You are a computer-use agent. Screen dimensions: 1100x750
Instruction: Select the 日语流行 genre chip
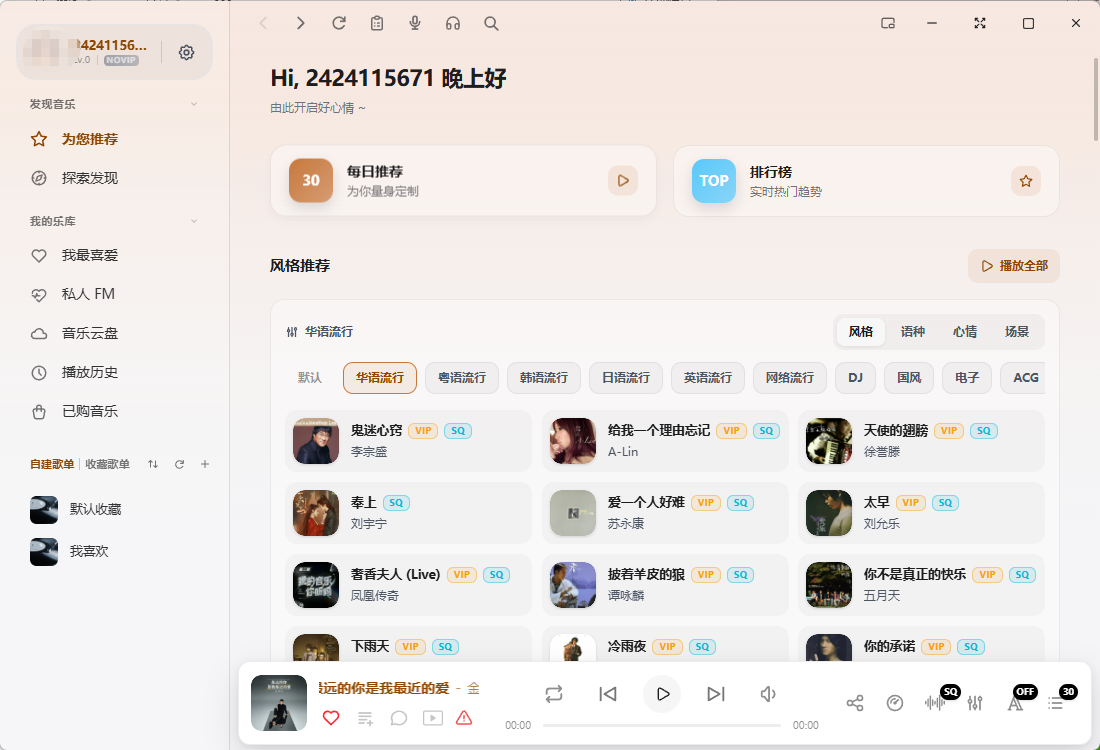pos(626,377)
